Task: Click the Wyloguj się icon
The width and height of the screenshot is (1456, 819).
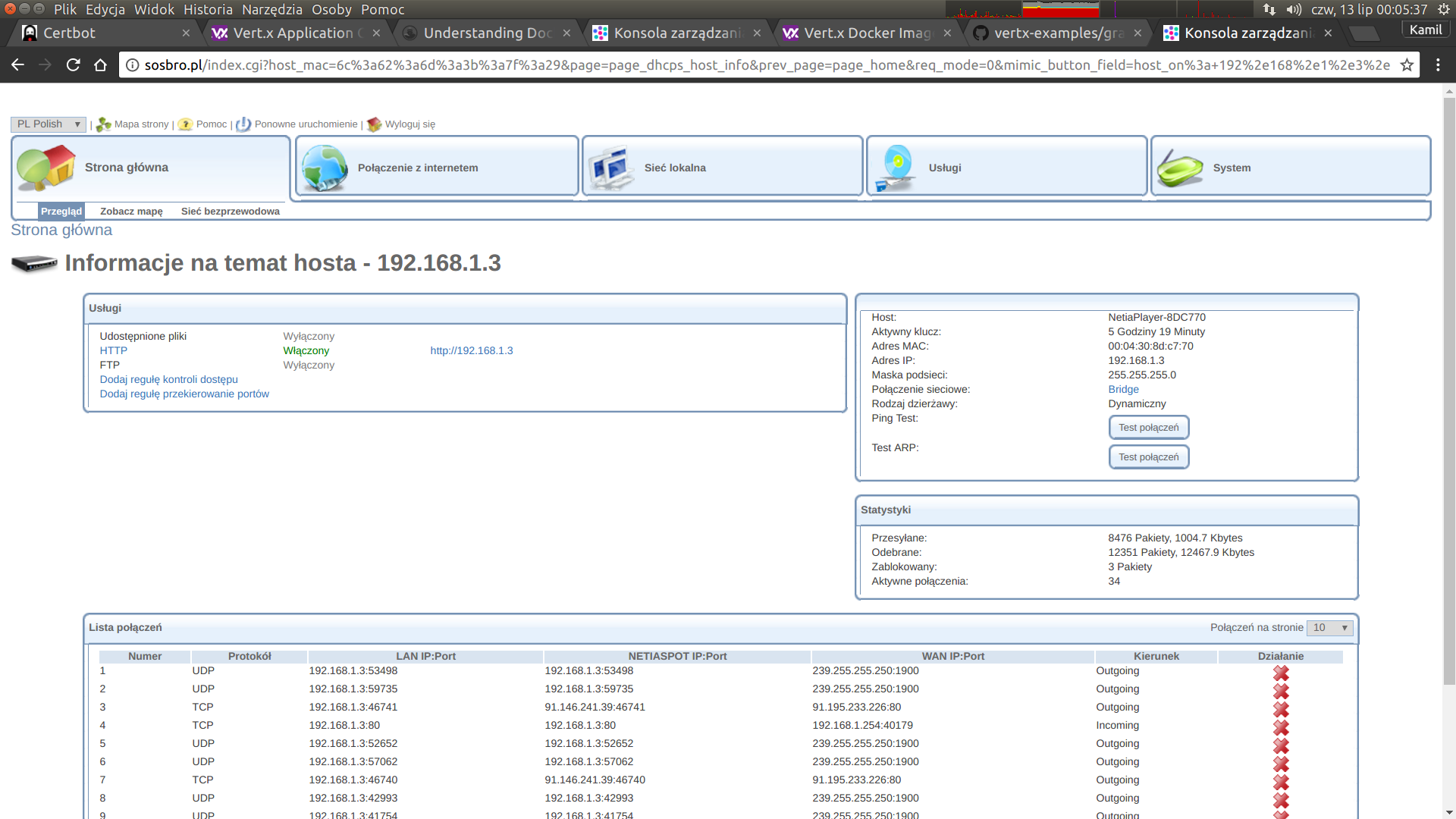Action: click(374, 124)
